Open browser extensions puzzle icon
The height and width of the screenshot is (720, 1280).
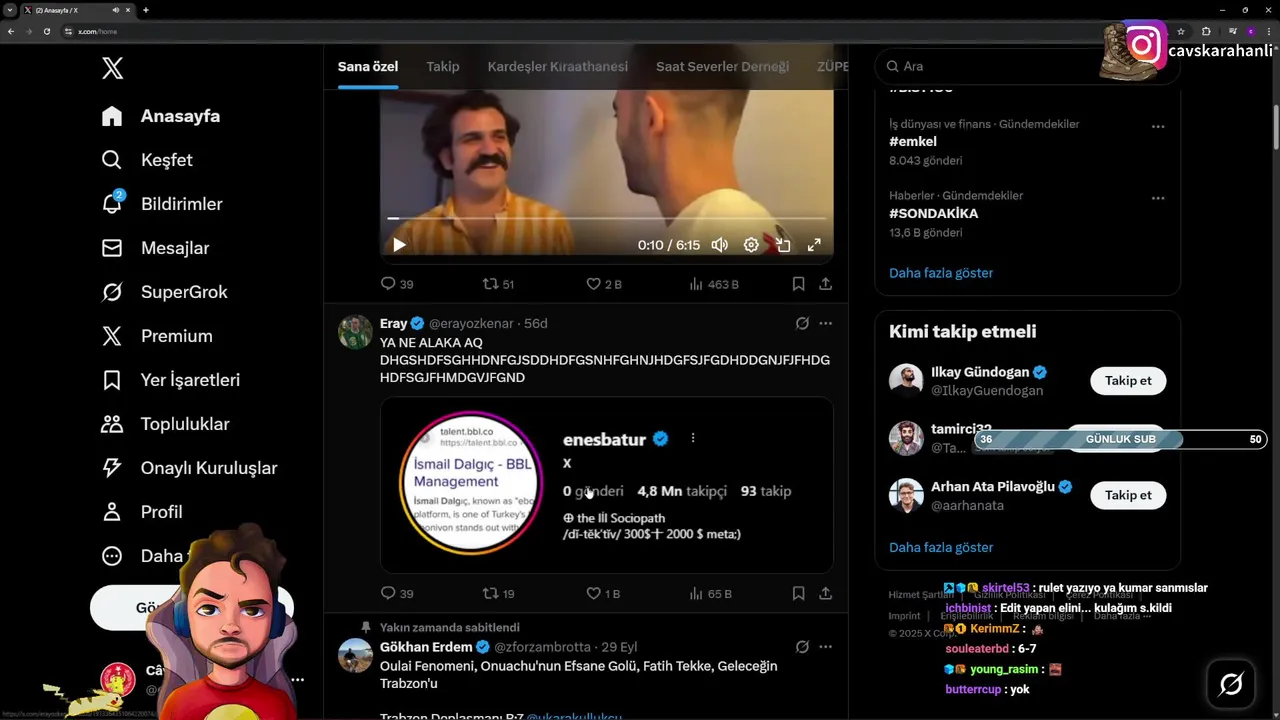[1206, 31]
